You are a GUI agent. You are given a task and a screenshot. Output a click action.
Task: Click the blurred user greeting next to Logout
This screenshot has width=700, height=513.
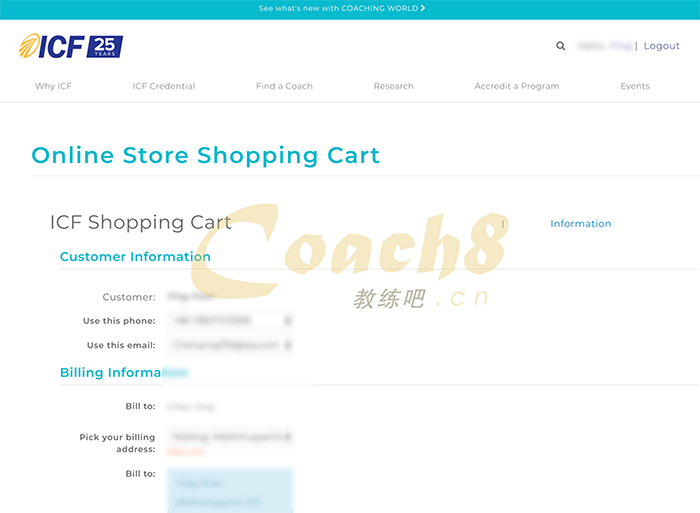tap(604, 46)
